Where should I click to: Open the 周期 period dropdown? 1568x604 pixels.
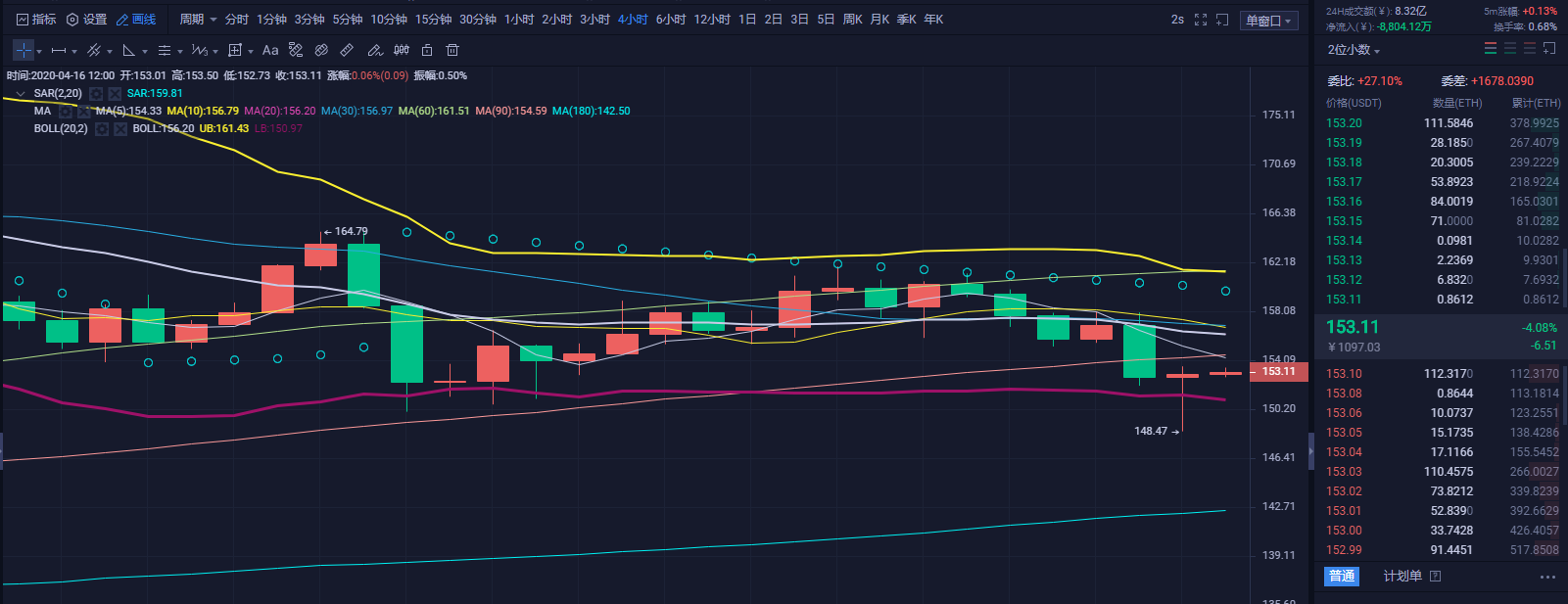(198, 20)
